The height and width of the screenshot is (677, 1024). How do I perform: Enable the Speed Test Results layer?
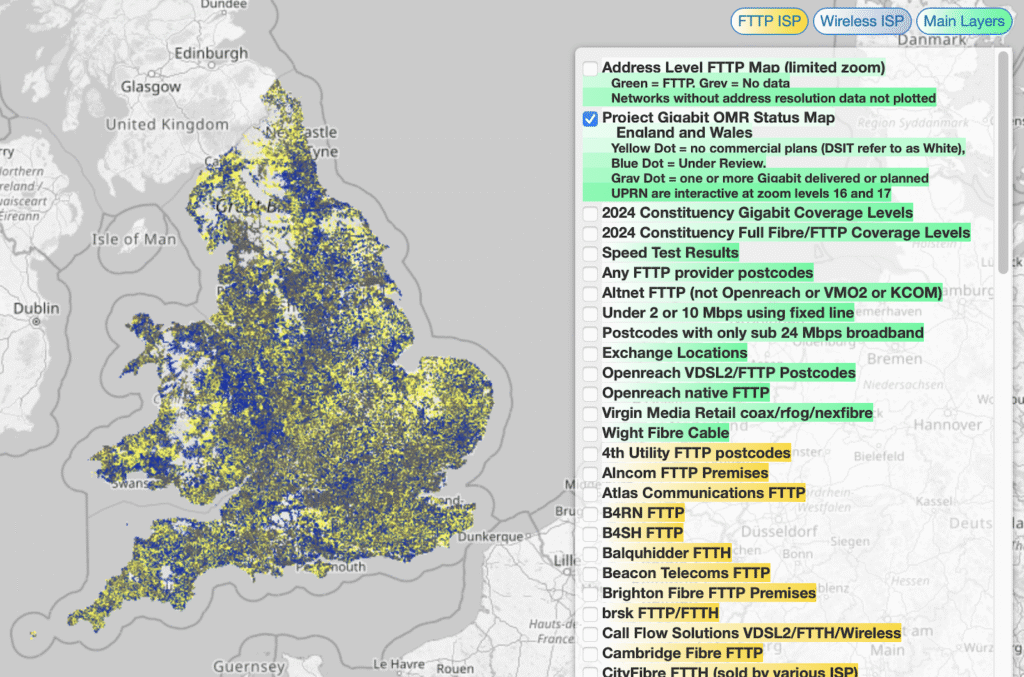pyautogui.click(x=589, y=252)
